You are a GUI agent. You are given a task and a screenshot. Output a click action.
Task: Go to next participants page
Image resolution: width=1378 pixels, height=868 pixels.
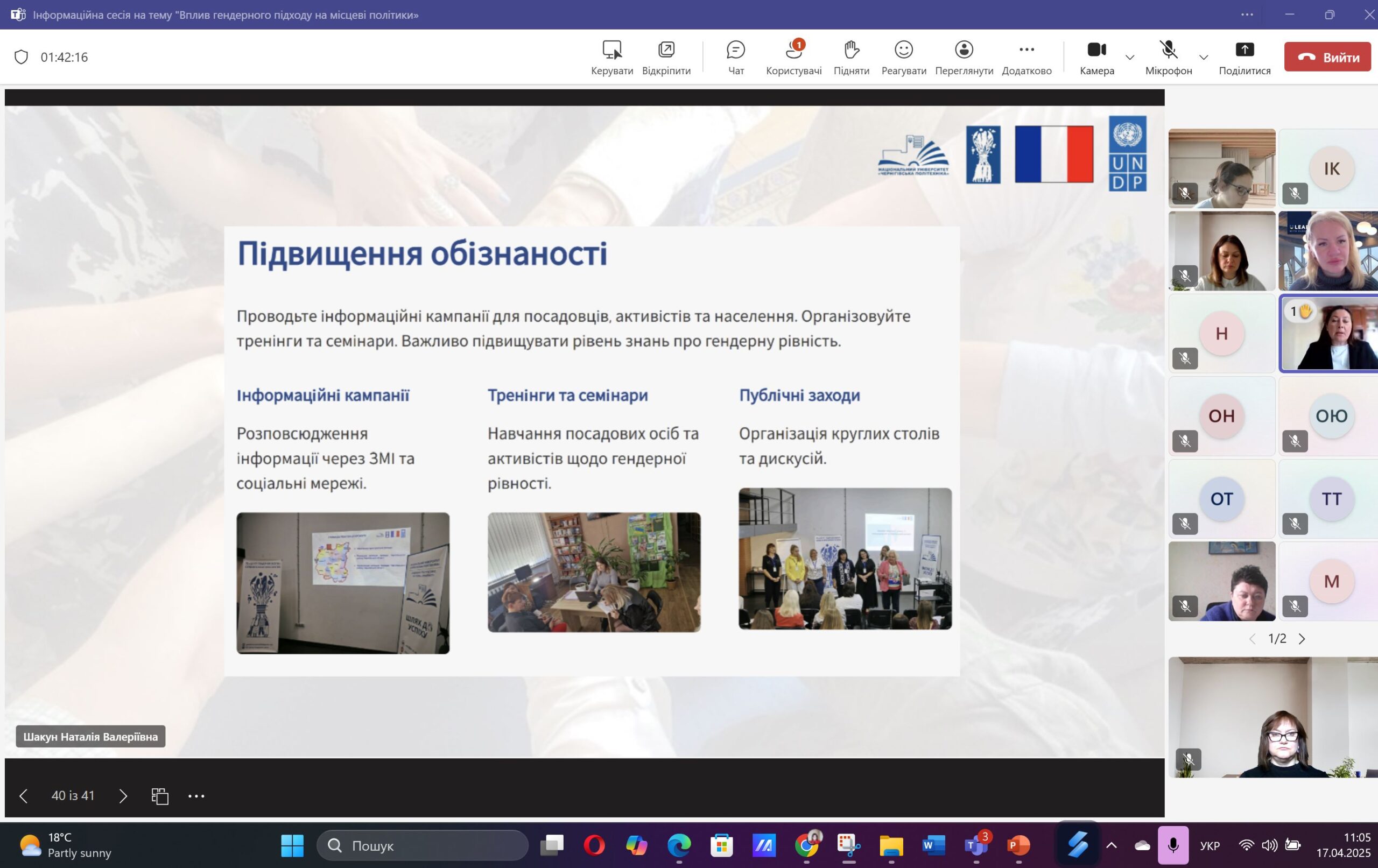(x=1302, y=639)
